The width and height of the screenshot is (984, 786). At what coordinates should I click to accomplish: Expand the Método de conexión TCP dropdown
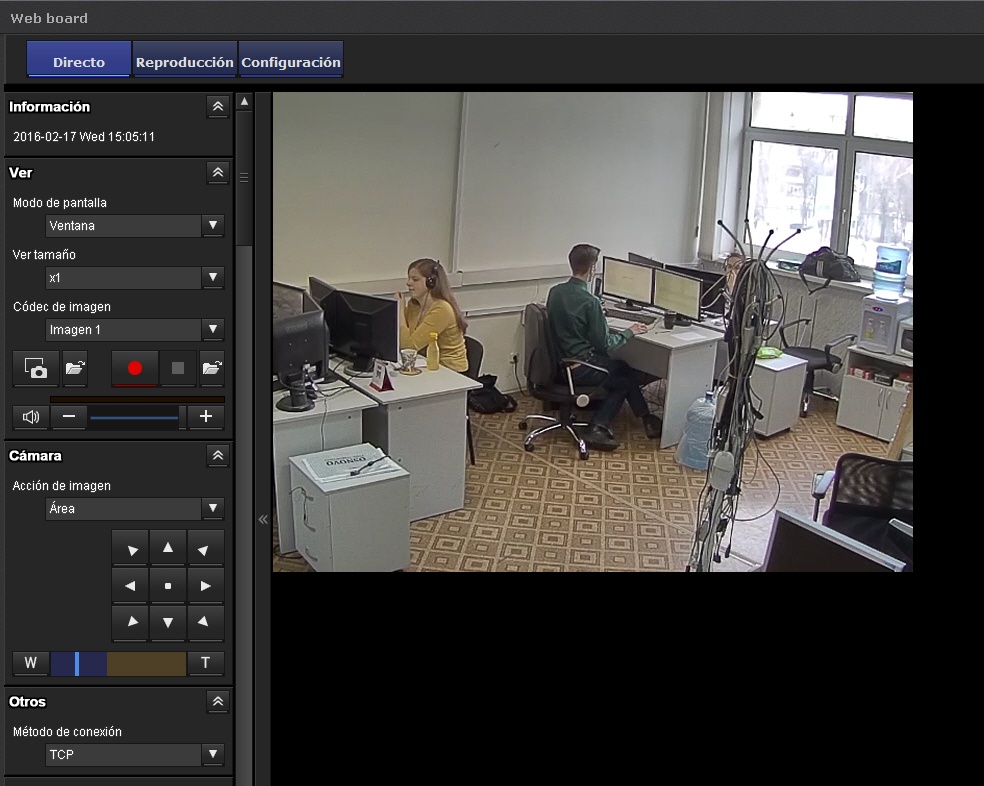[x=135, y=755]
